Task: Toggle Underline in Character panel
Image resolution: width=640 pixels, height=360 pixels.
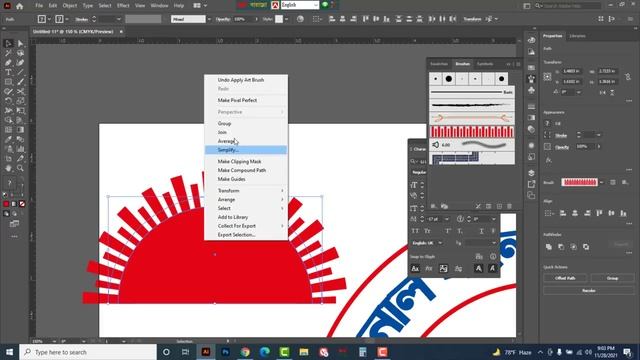Action: 482,231
